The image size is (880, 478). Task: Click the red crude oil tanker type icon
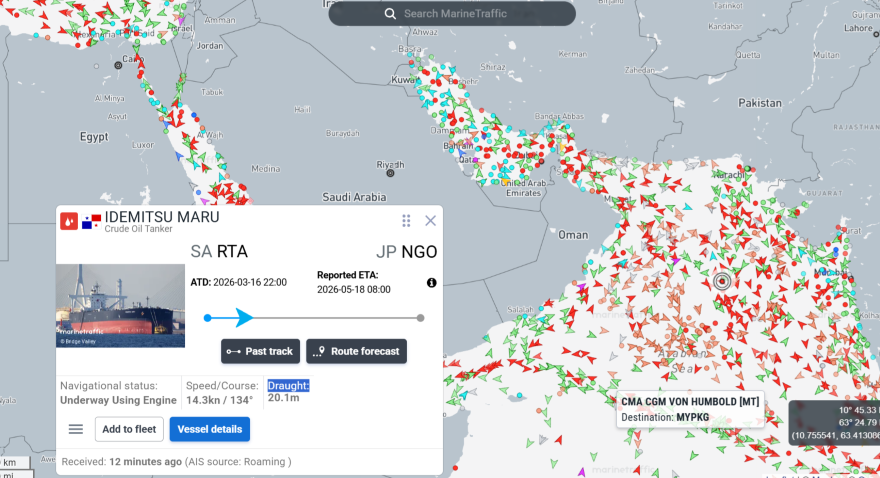pos(69,221)
